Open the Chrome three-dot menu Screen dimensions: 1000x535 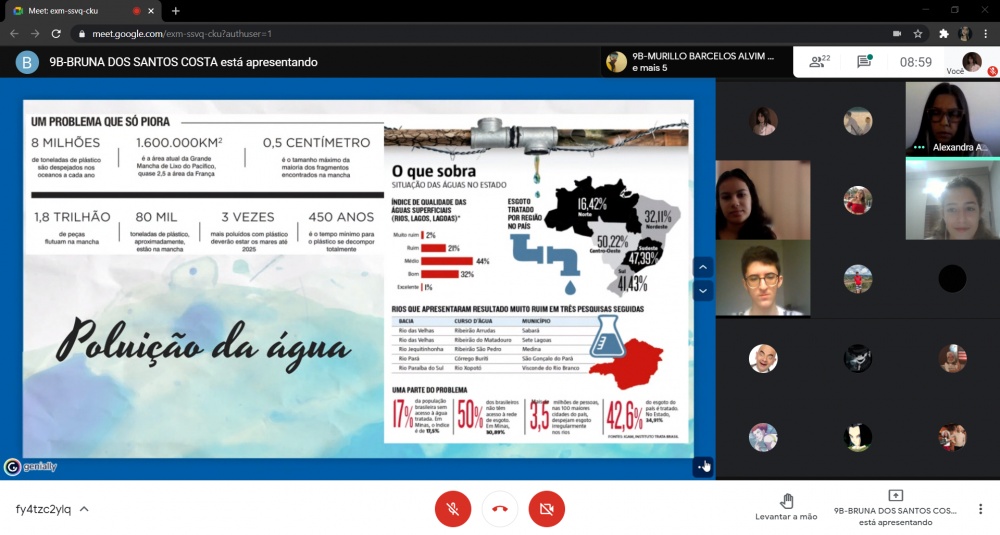click(x=986, y=34)
